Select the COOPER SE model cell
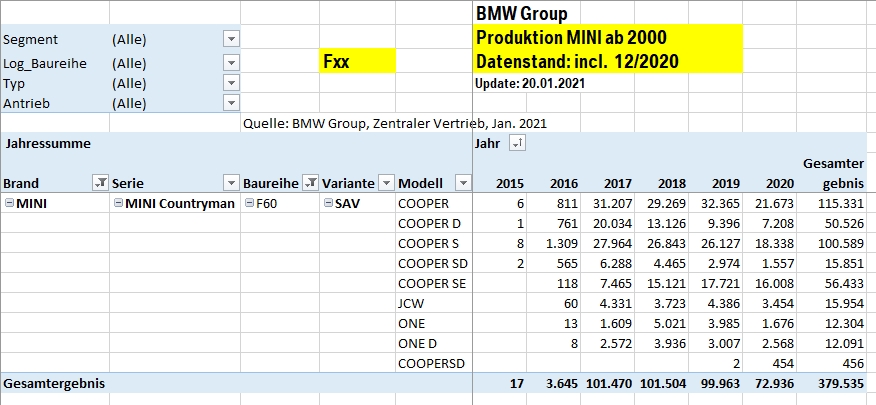Image resolution: width=876 pixels, height=405 pixels. pos(433,283)
